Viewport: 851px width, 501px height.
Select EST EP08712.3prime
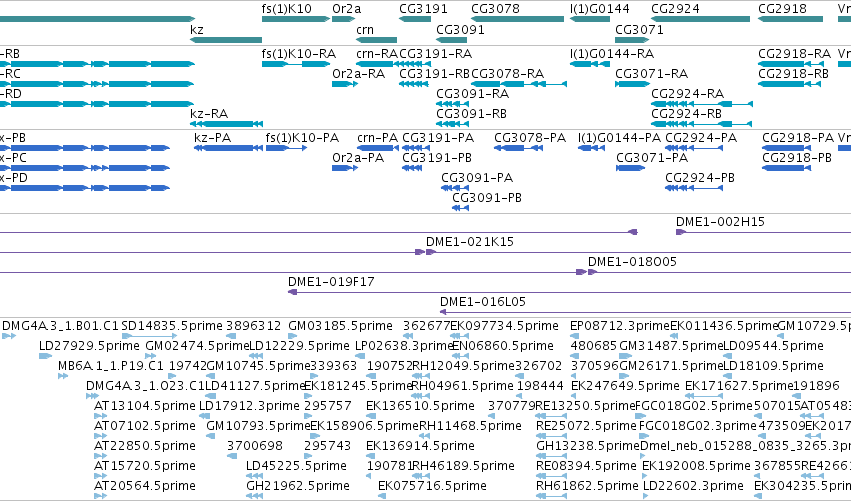click(x=620, y=326)
